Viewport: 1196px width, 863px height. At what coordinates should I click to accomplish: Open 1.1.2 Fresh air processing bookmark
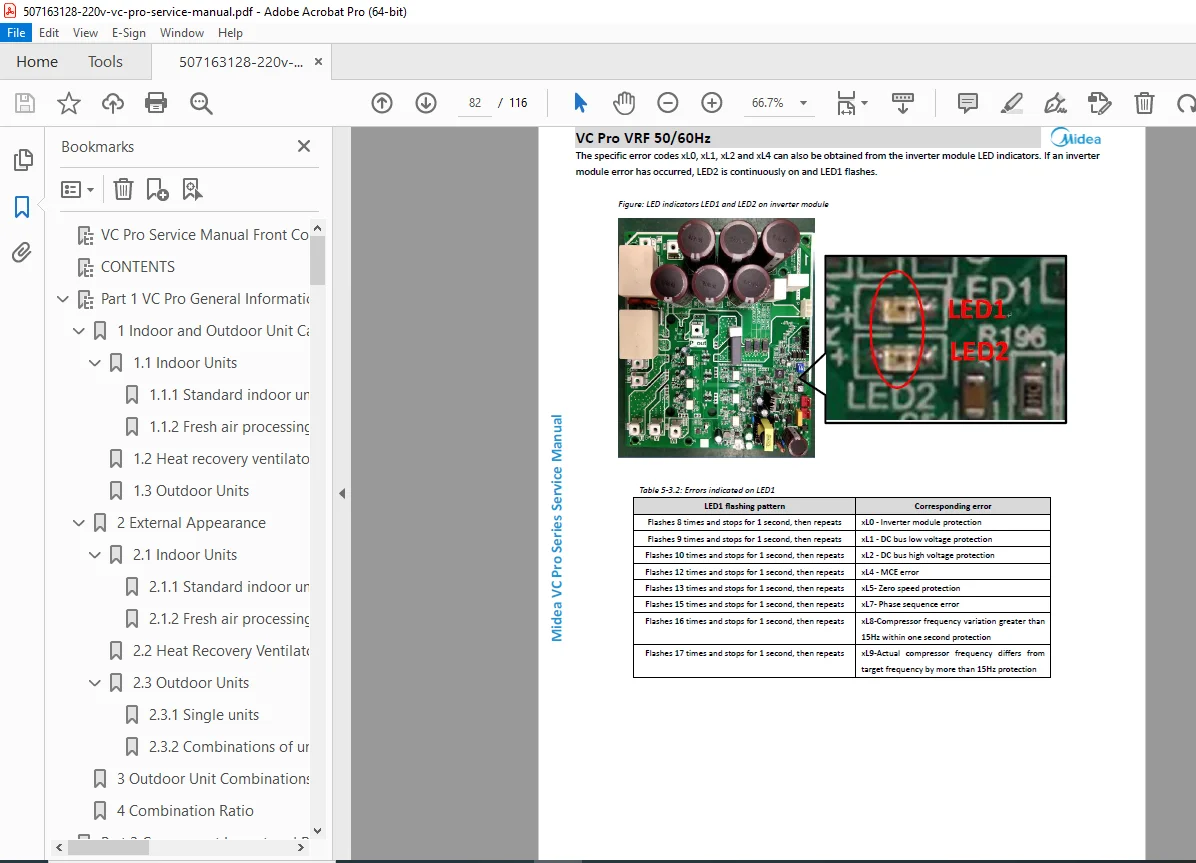[x=228, y=427]
